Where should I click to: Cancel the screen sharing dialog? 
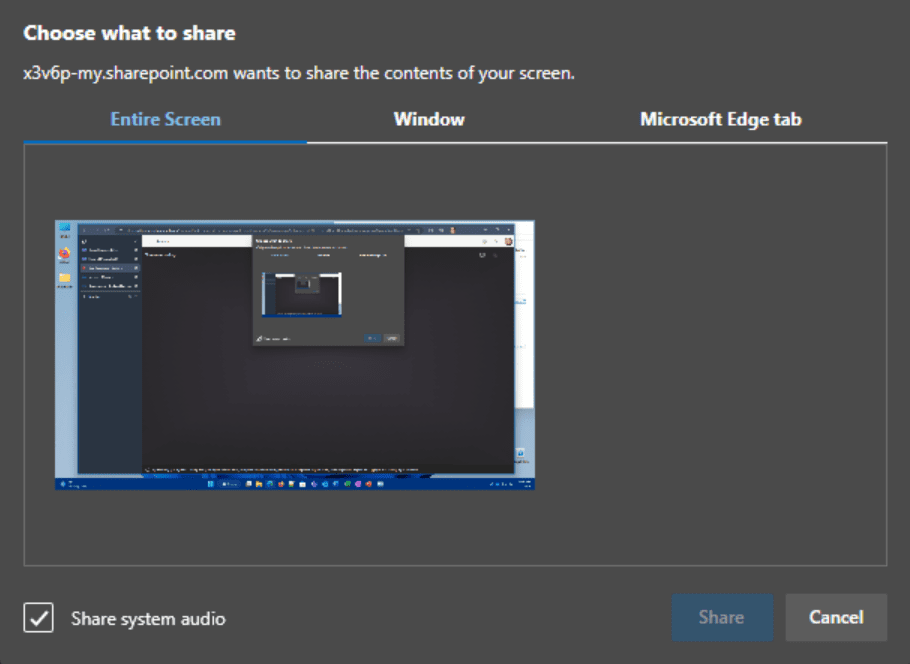click(836, 618)
